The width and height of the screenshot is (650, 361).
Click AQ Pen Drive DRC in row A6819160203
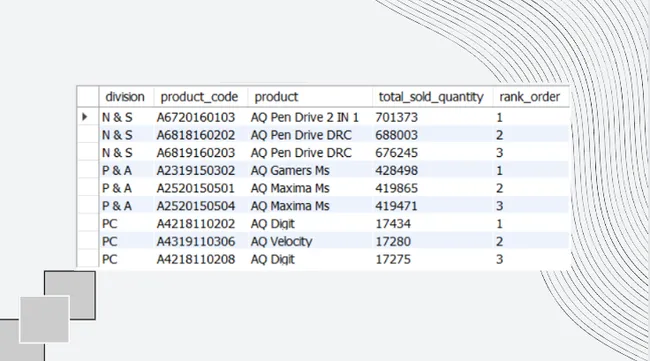(x=301, y=153)
